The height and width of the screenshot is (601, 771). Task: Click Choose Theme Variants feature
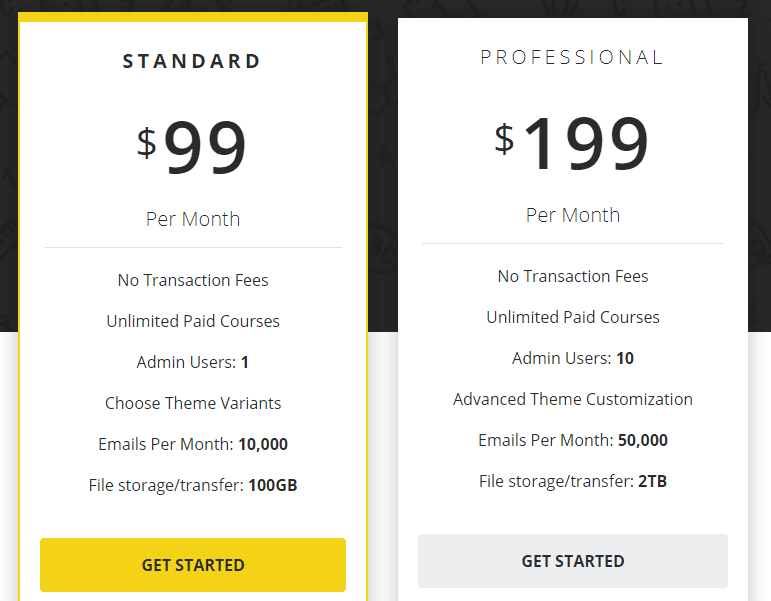tap(193, 403)
